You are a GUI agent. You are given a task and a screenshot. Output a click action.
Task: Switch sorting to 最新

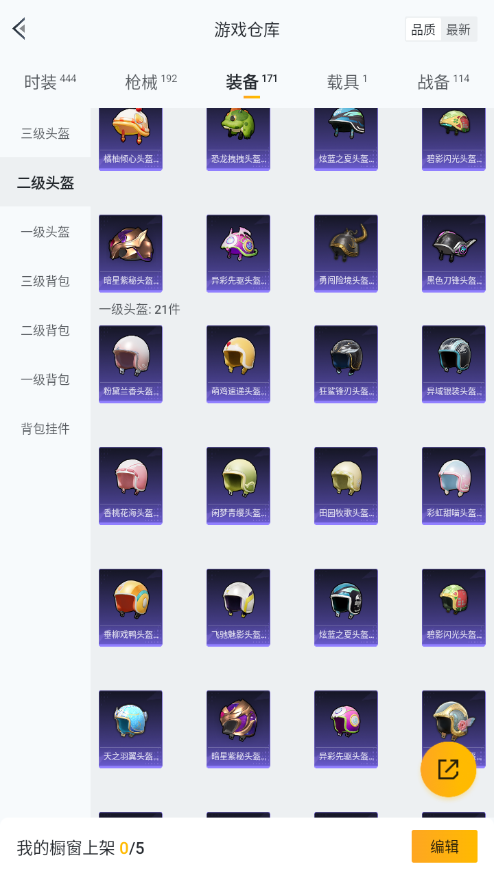tap(458, 30)
